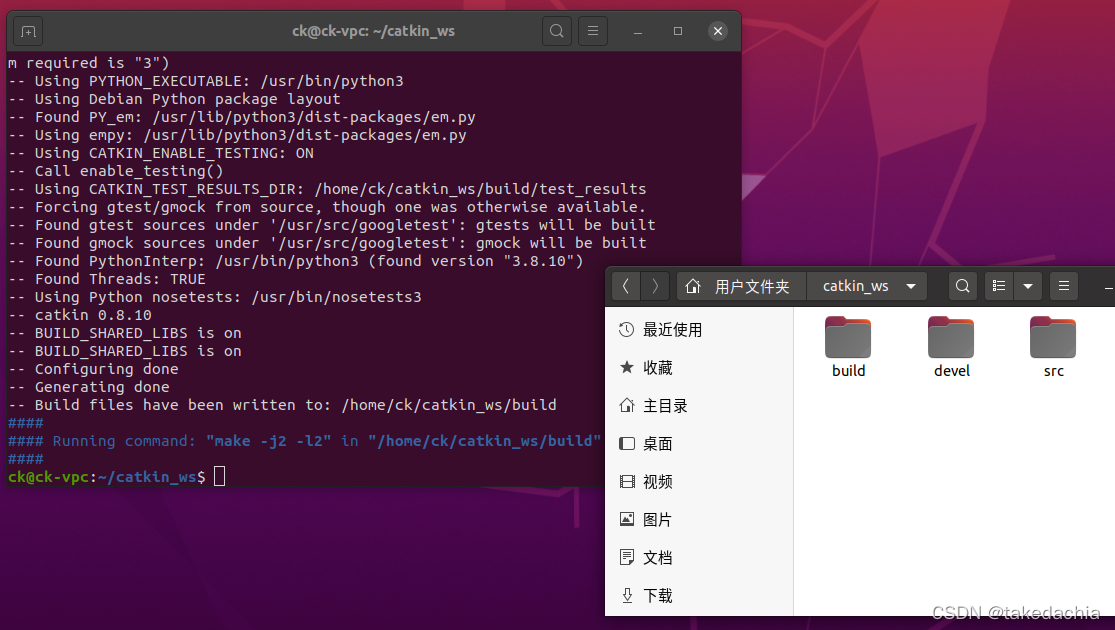Click the terminal search icon
This screenshot has width=1115, height=630.
(557, 31)
